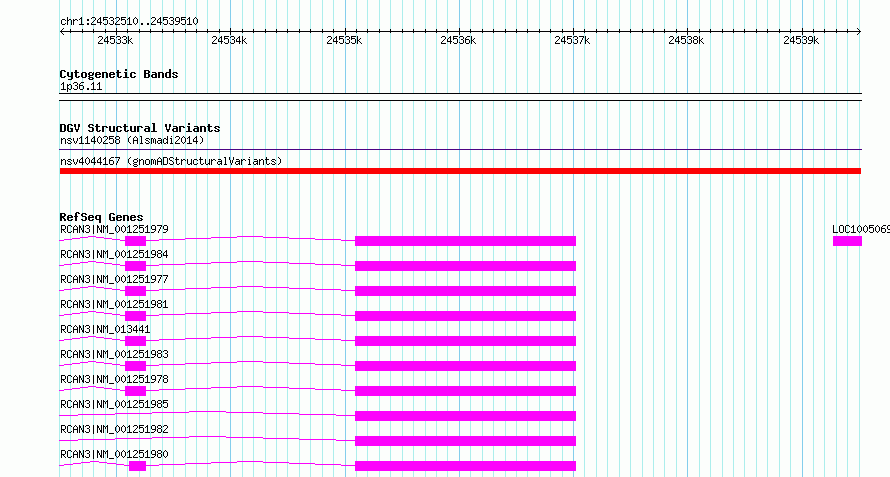Click the small exon of NM_001251981
This screenshot has height=477, width=890.
pyautogui.click(x=136, y=316)
